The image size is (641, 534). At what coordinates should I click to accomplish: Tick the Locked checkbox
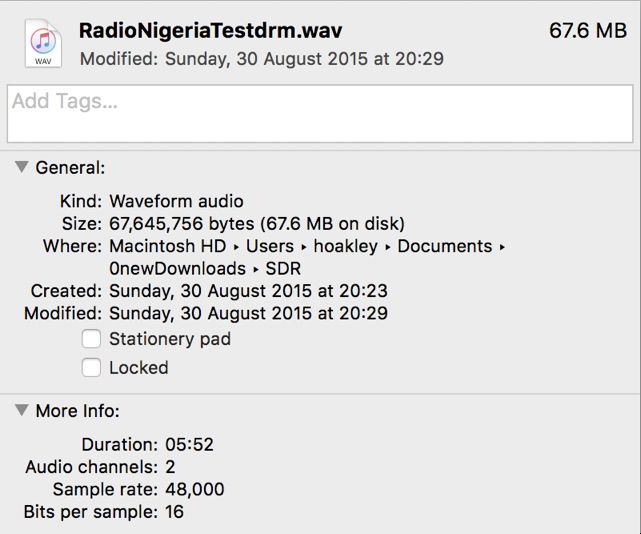pyautogui.click(x=92, y=367)
